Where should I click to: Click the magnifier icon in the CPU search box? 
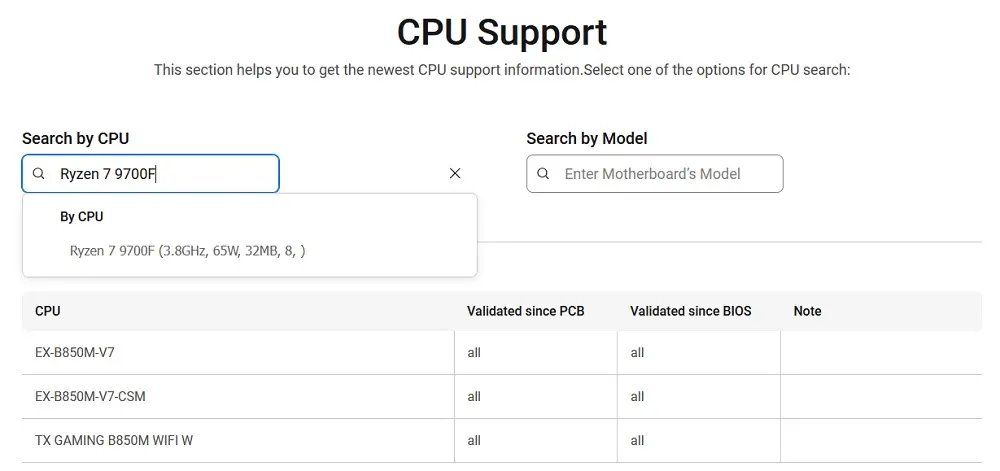coord(39,174)
